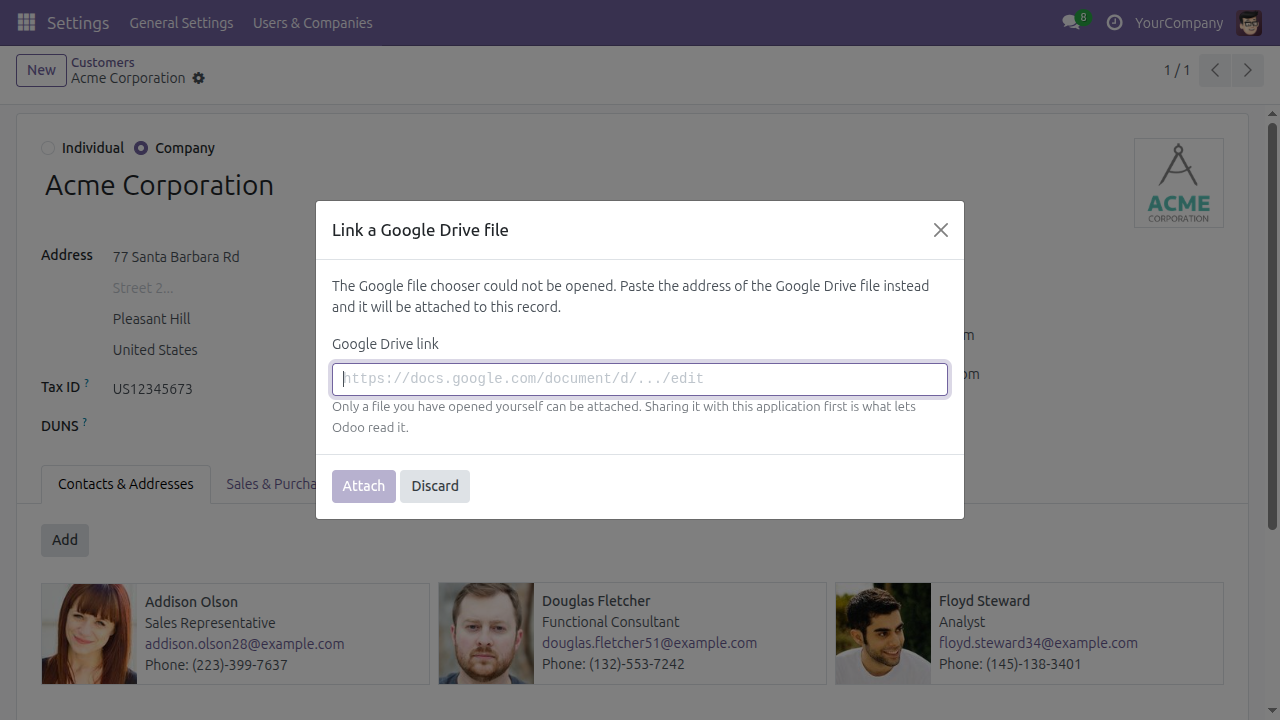Click the Google Drive link input field
The width and height of the screenshot is (1280, 720).
pos(640,379)
